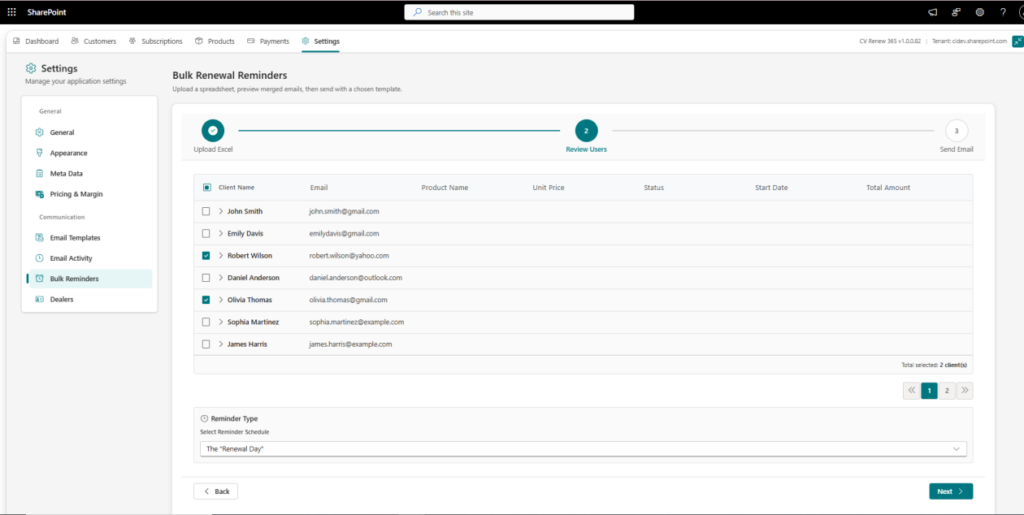The image size is (1024, 515).
Task: Click the share network icon in top bar
Action: (x=956, y=12)
